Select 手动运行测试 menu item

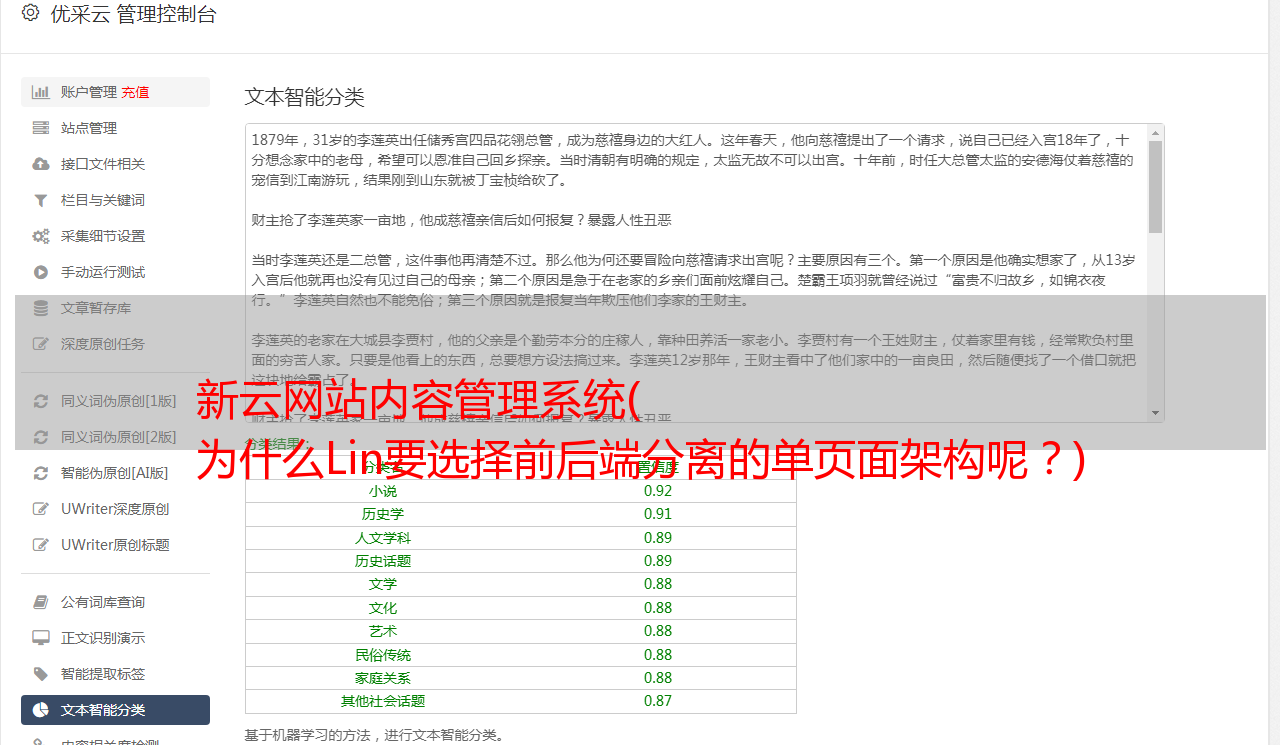[x=115, y=272]
